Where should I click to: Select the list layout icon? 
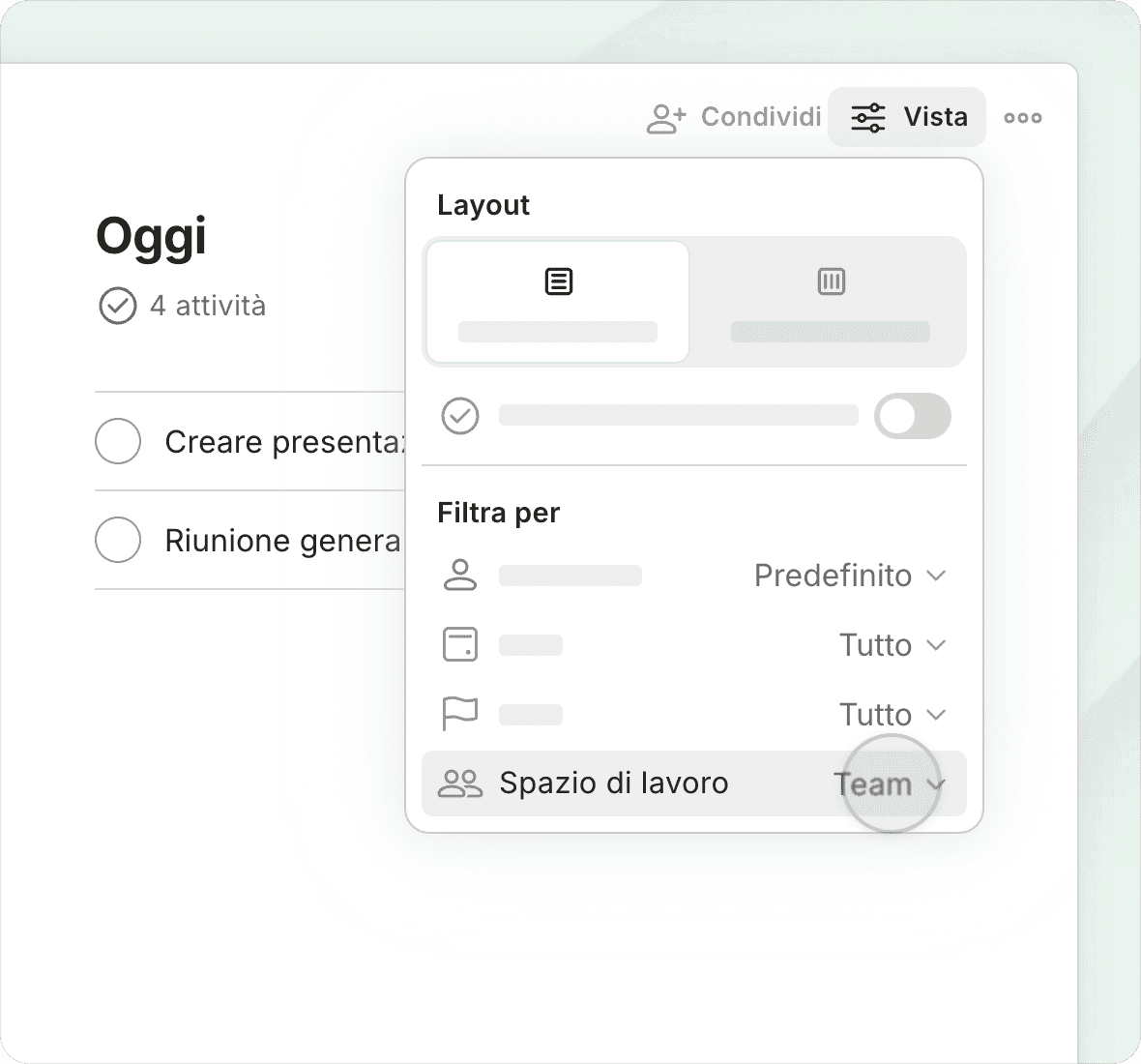click(558, 281)
